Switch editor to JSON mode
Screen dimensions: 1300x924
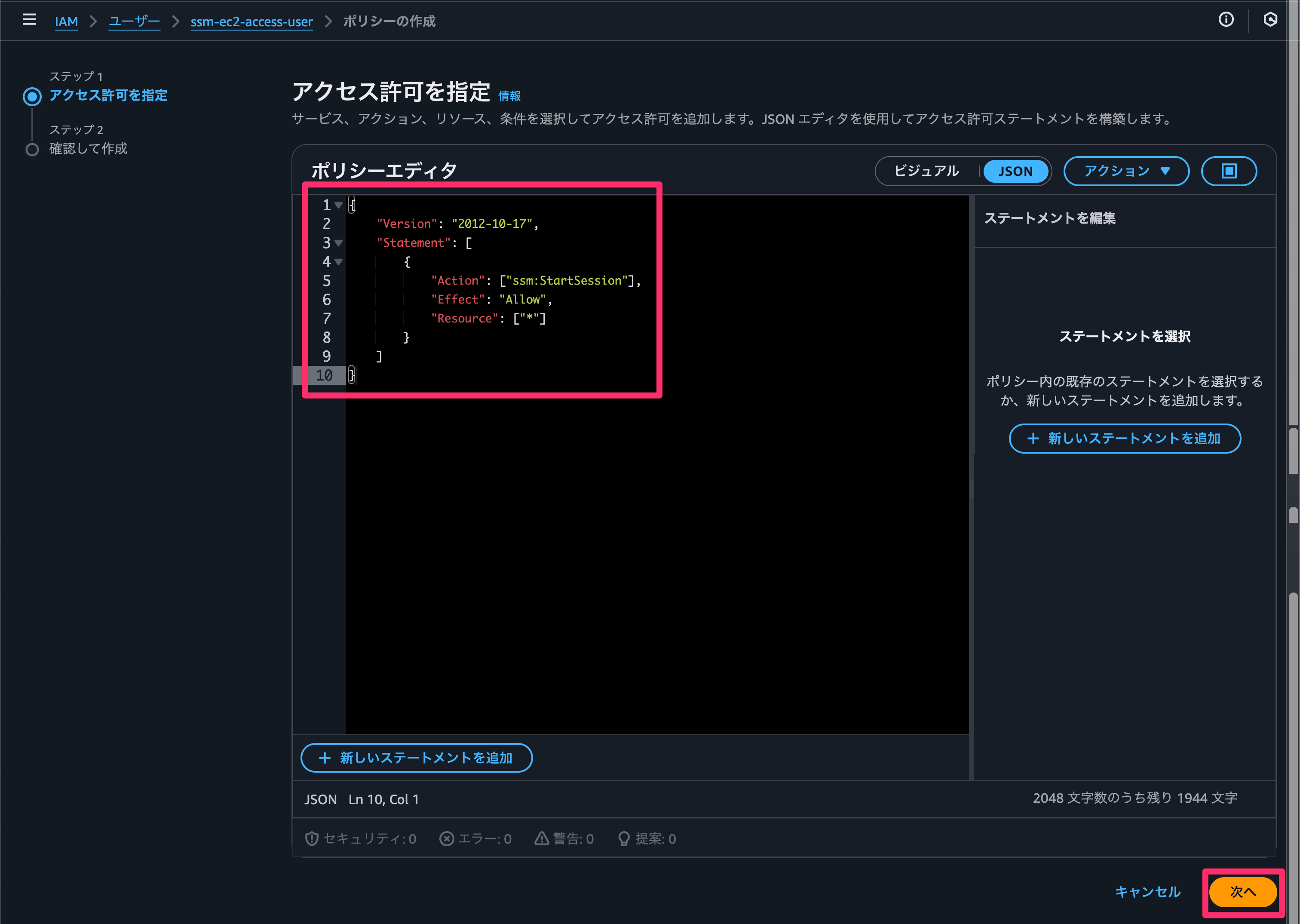(1015, 171)
